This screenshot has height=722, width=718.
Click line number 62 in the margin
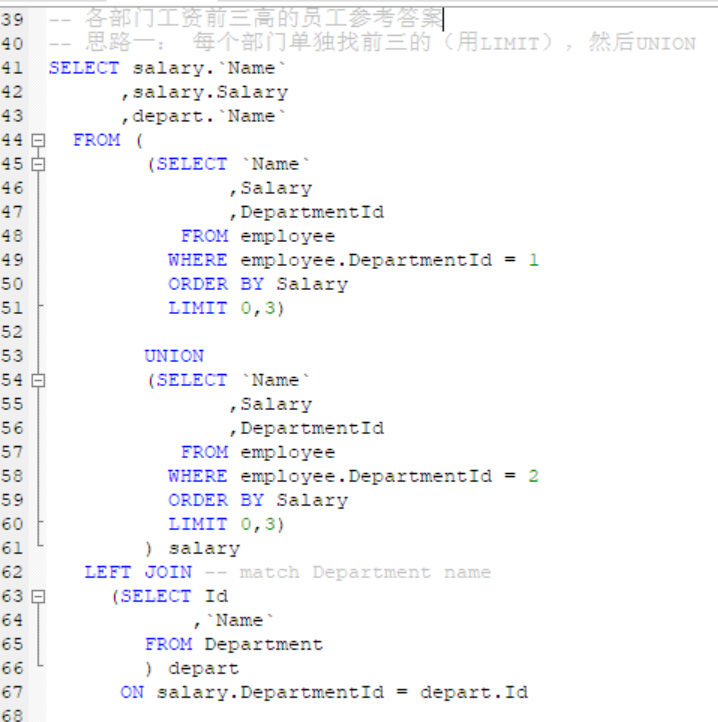coord(12,572)
